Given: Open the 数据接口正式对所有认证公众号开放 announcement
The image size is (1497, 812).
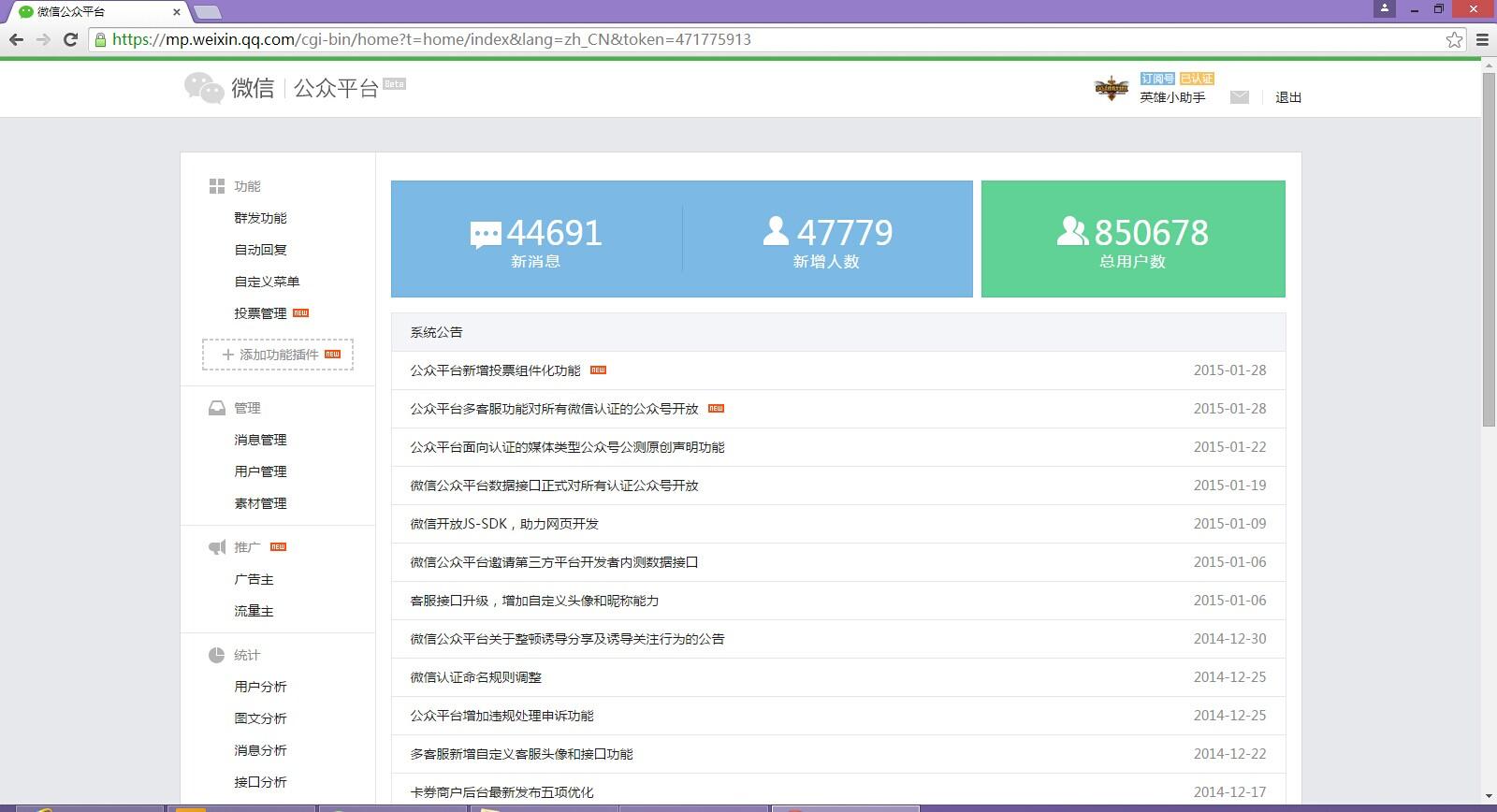Looking at the screenshot, I should (x=554, y=486).
